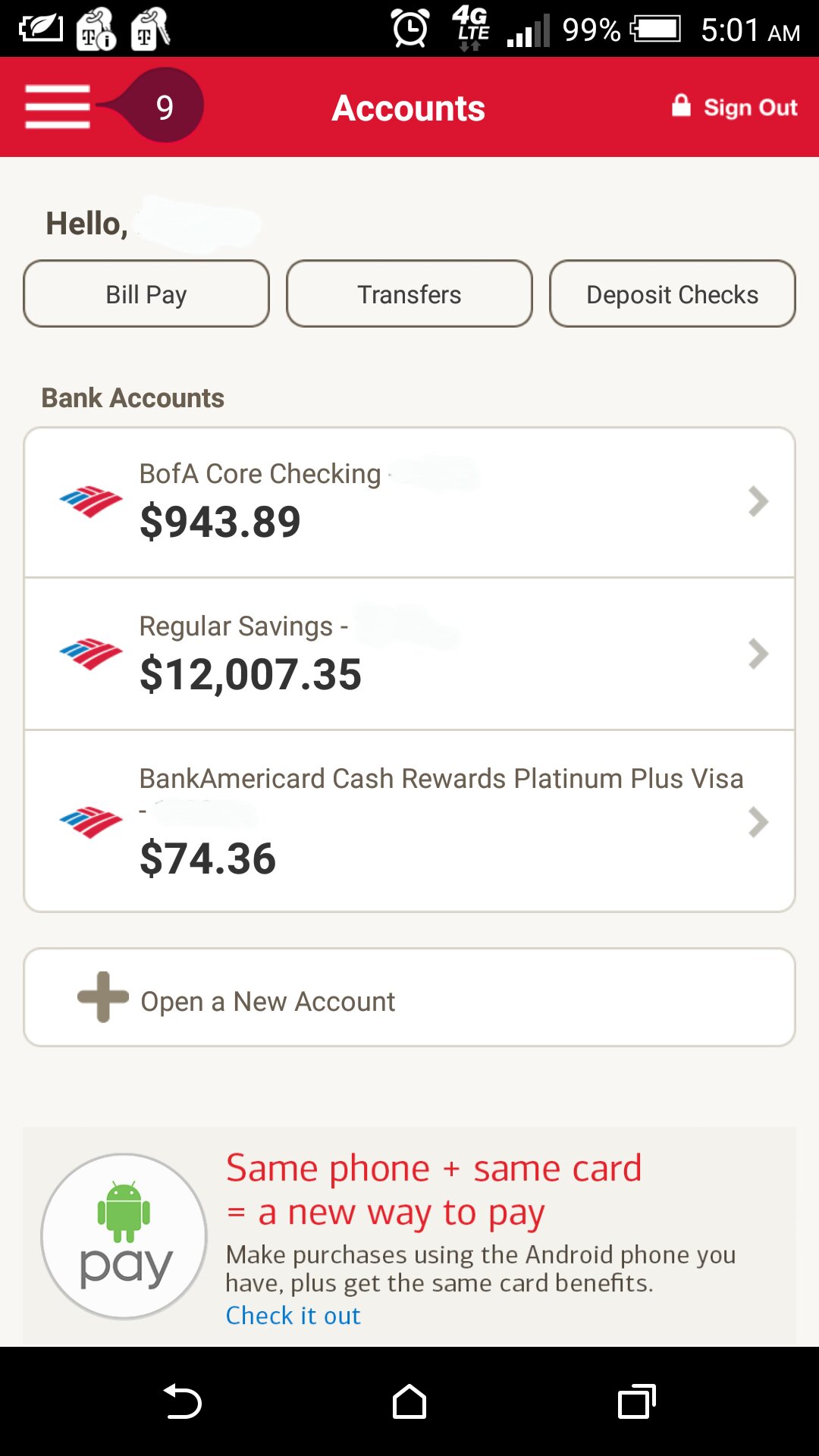
Task: Tap the 9 notifications badge
Action: click(x=165, y=106)
